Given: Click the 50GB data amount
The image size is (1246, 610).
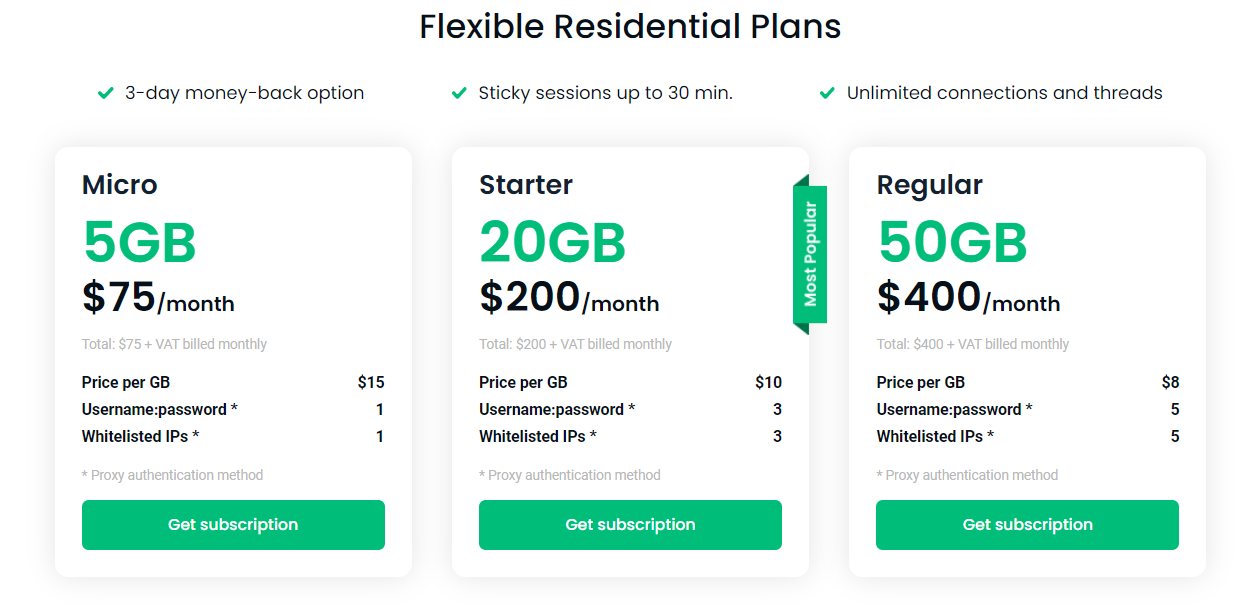Looking at the screenshot, I should (x=952, y=242).
